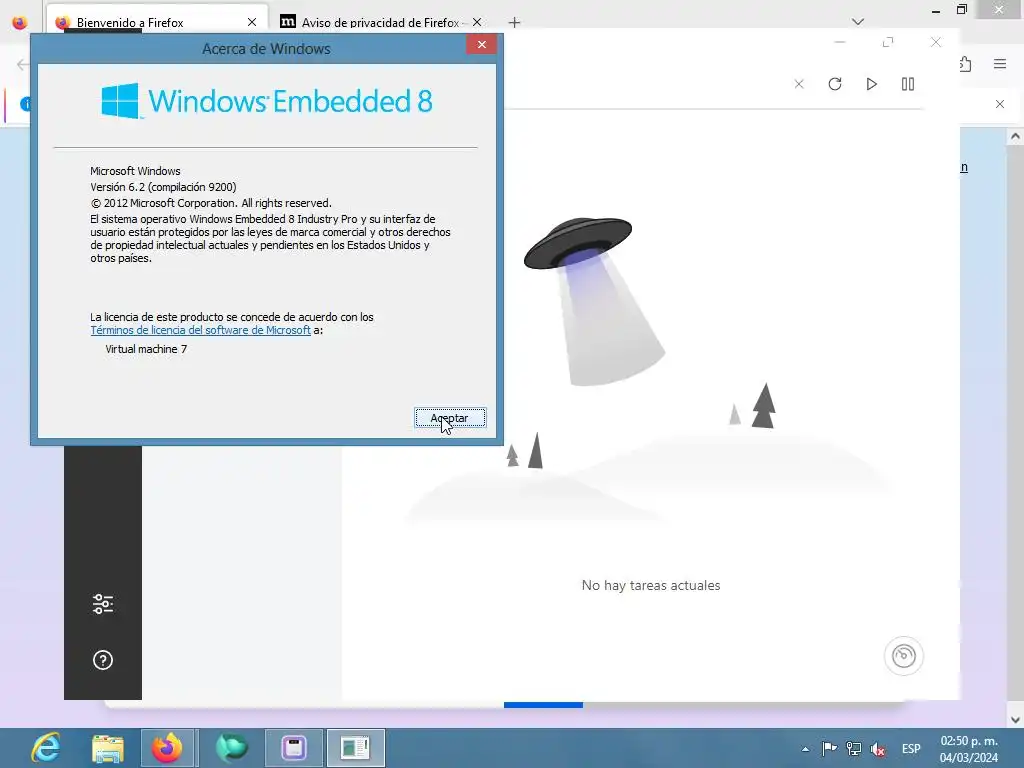Click the play icon in the task panel

point(871,84)
